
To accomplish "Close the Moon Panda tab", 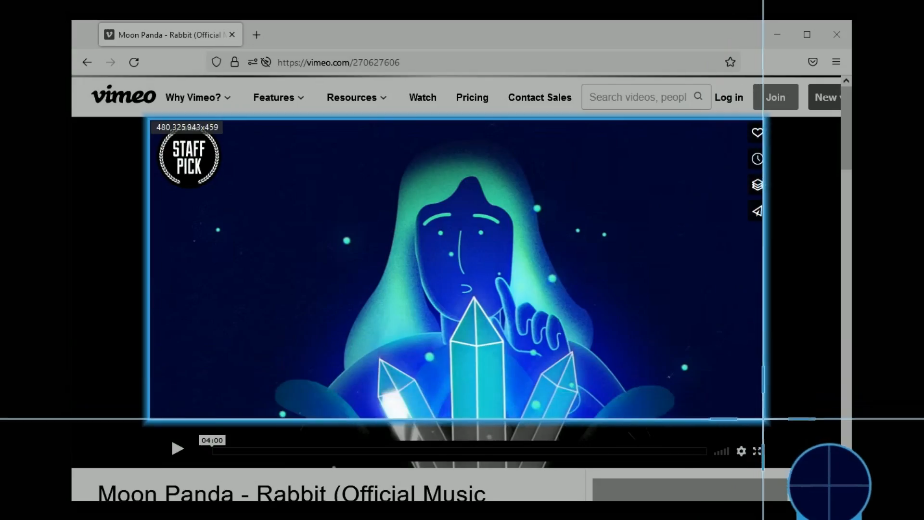I will click(232, 35).
